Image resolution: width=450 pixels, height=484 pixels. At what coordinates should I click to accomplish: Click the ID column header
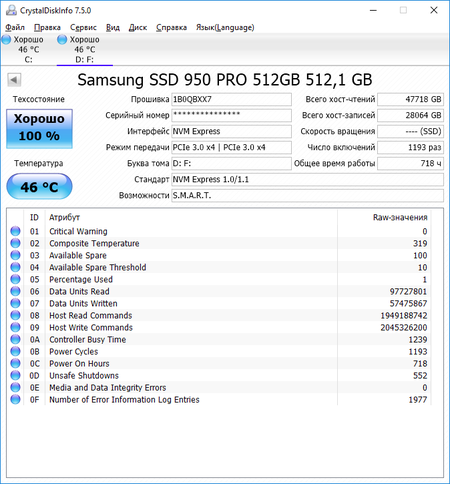point(34,217)
